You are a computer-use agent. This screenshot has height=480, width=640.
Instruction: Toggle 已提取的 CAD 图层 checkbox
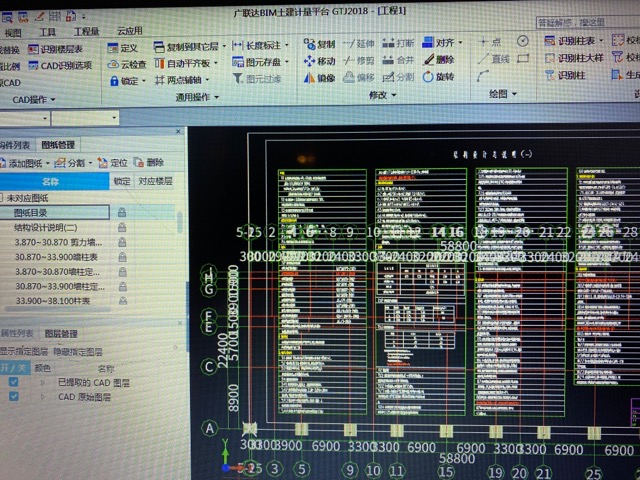[13, 382]
